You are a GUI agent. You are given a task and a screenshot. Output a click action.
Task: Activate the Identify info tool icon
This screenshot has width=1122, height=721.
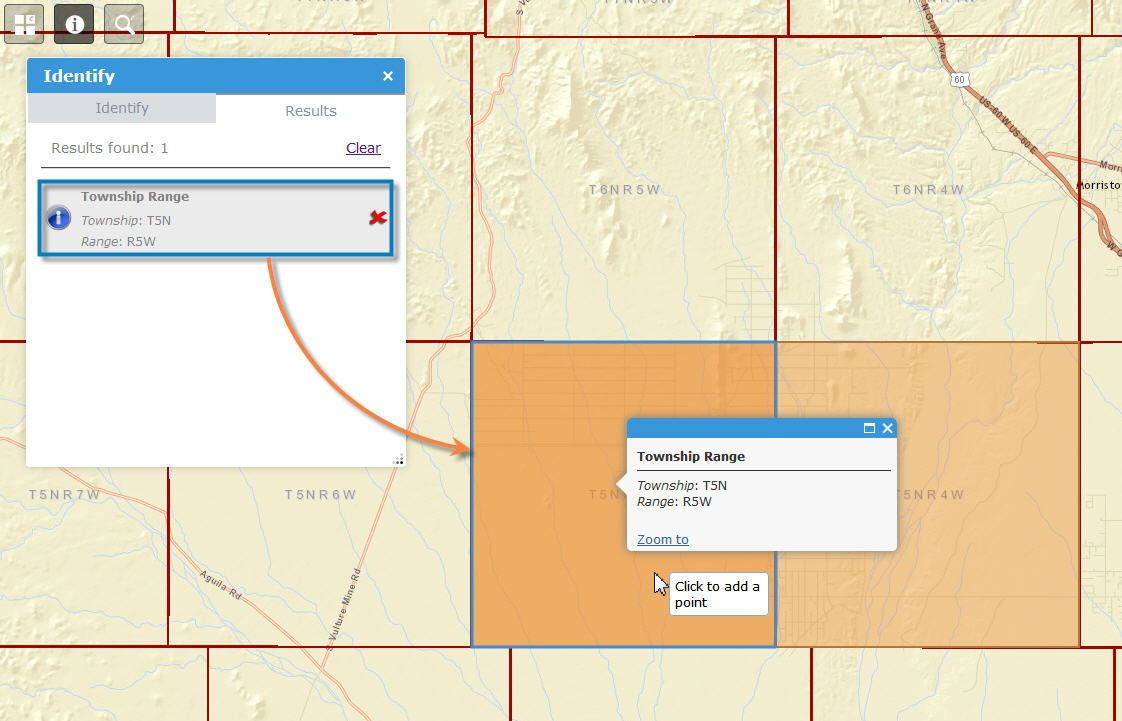pyautogui.click(x=74, y=24)
